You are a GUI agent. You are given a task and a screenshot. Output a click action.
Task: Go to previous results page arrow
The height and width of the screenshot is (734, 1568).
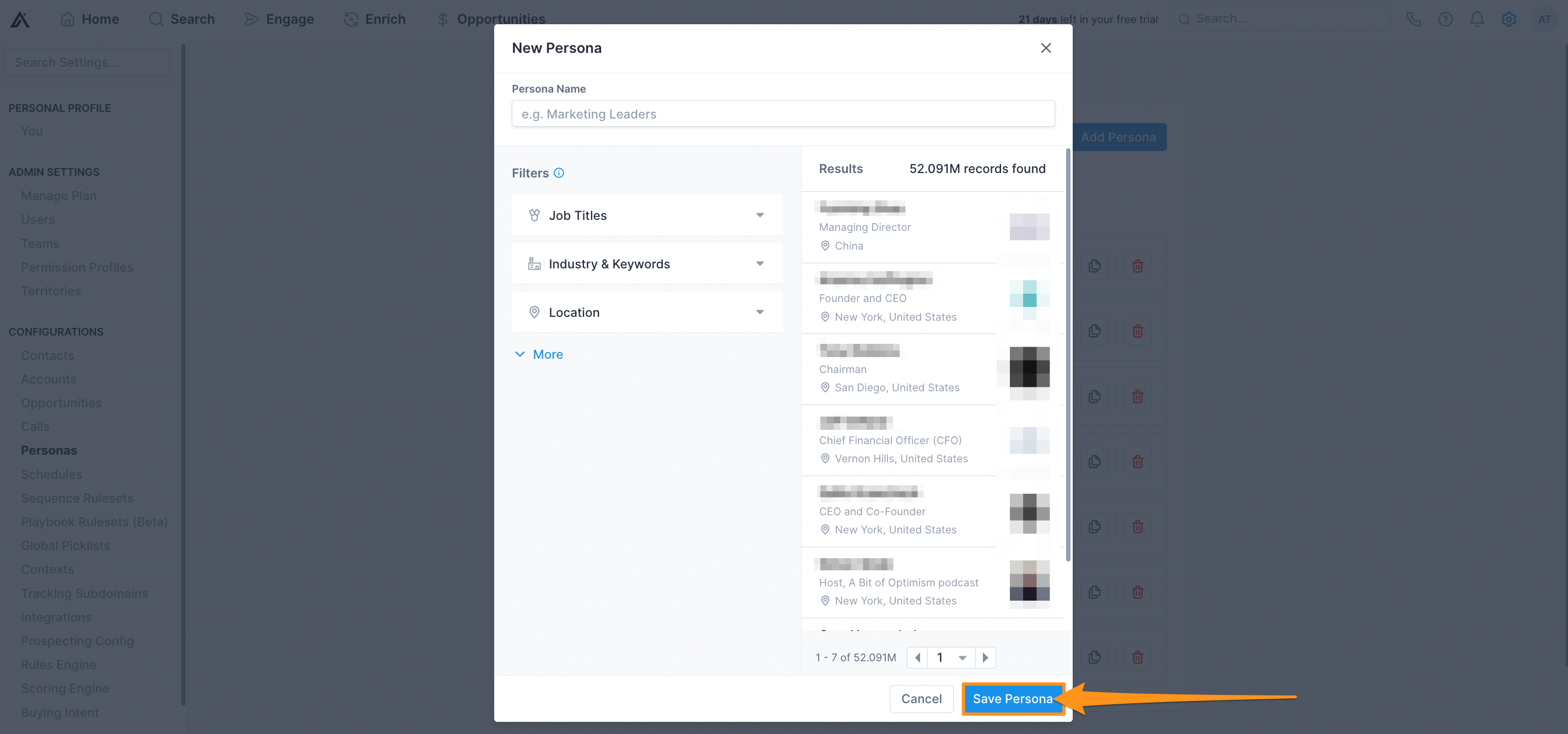point(917,657)
